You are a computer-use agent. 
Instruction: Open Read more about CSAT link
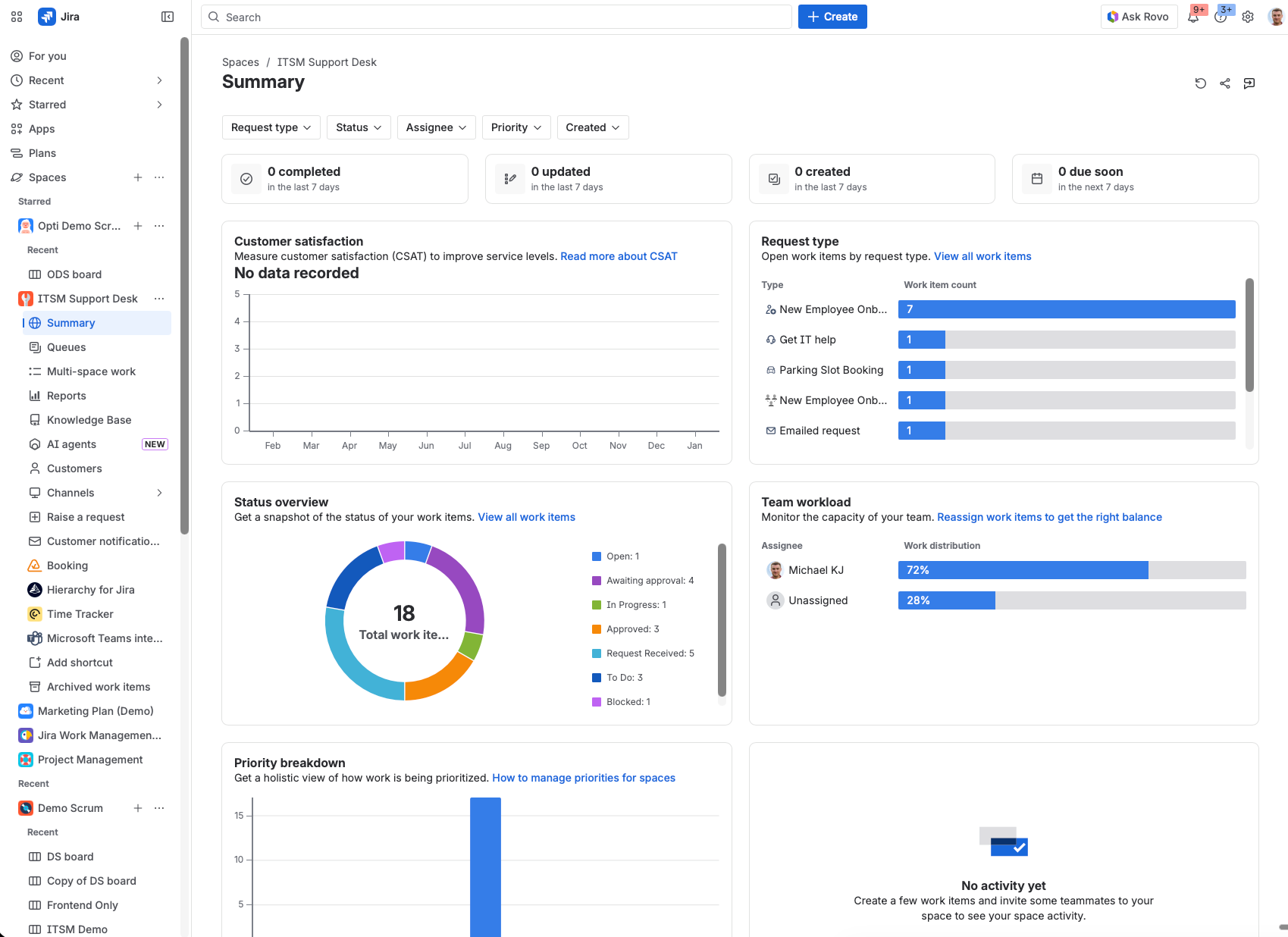pos(618,256)
